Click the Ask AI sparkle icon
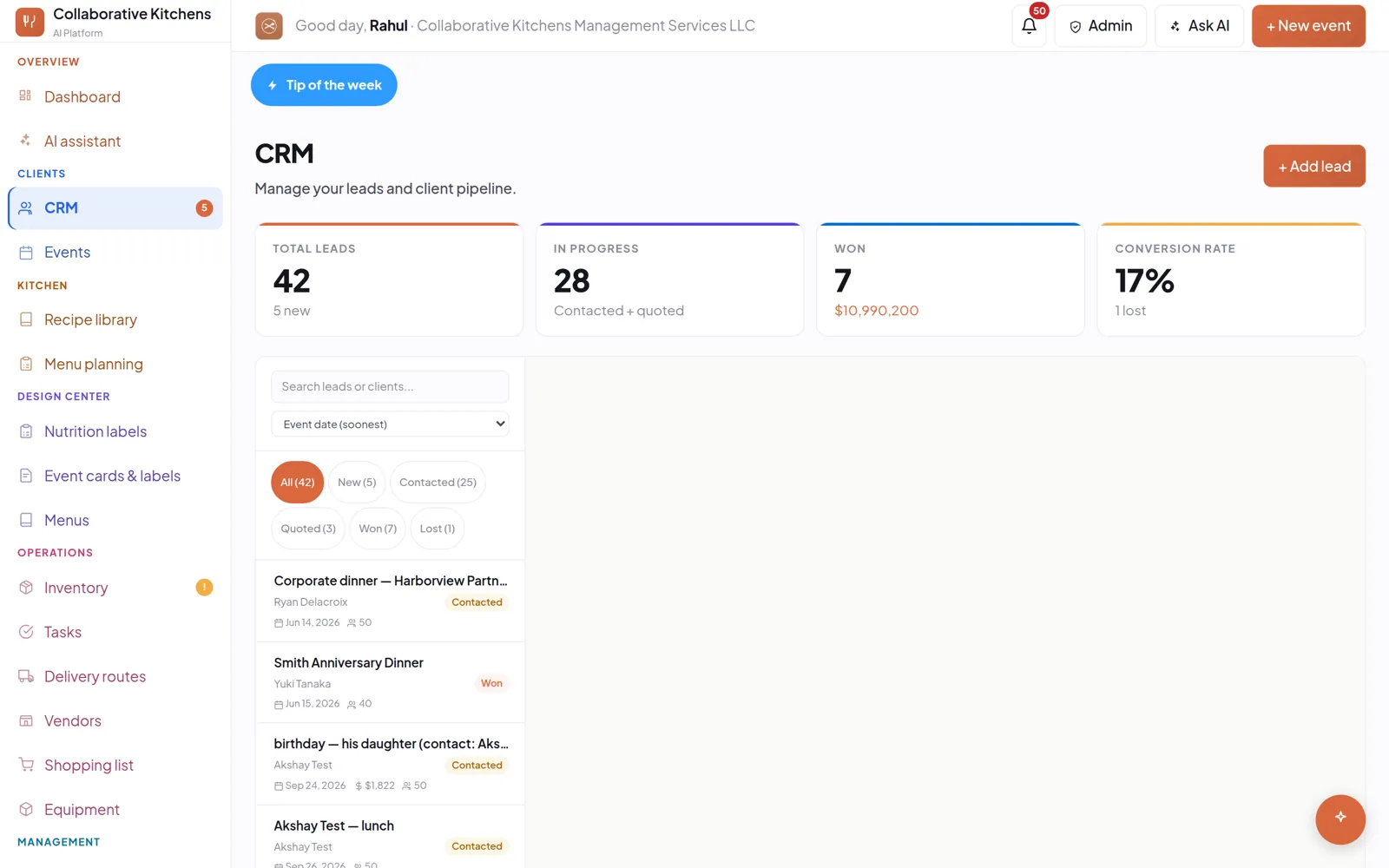The height and width of the screenshot is (868, 1389). [x=1175, y=27]
